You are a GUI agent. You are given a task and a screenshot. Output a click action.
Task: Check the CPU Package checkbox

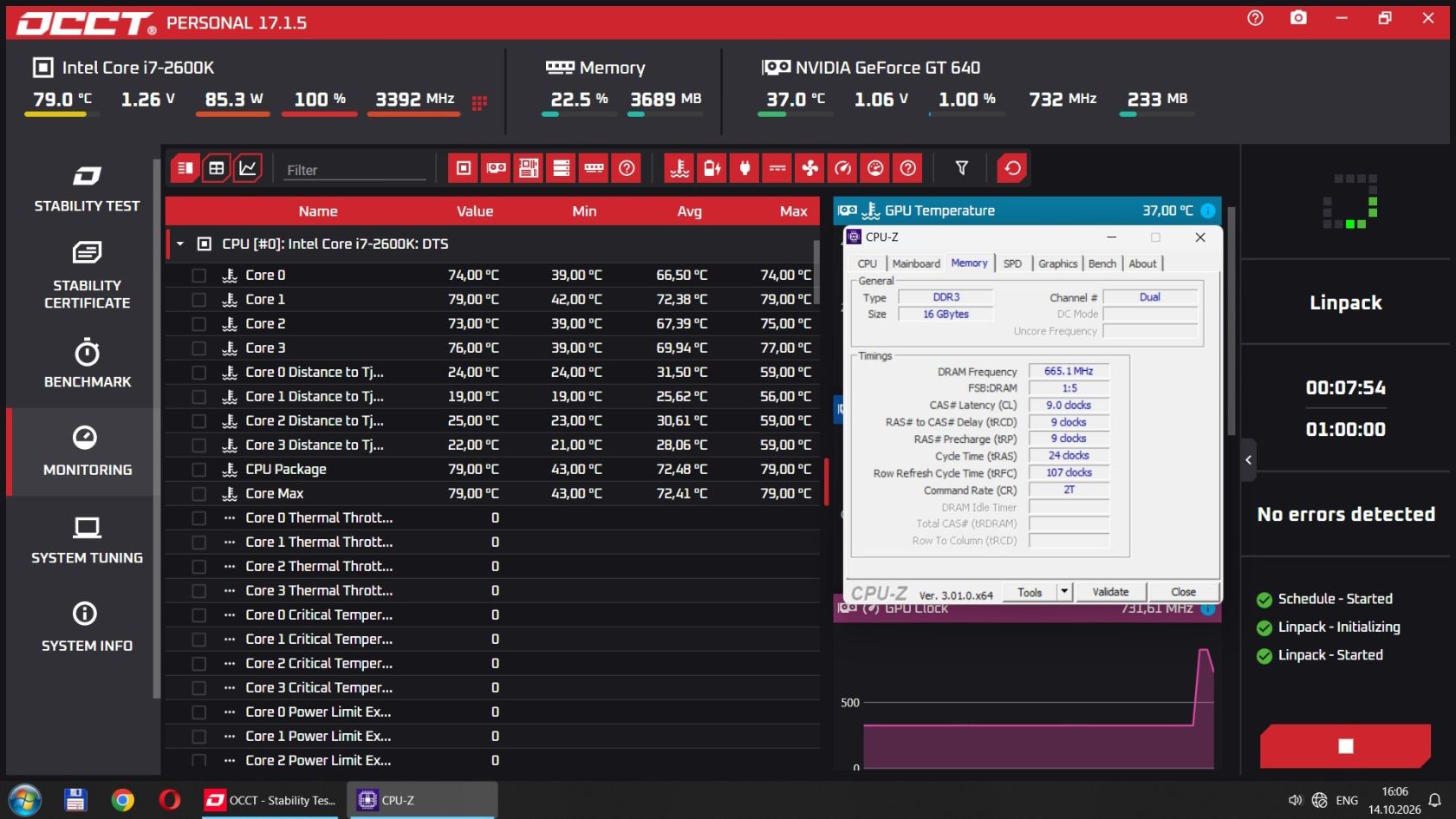click(x=199, y=470)
